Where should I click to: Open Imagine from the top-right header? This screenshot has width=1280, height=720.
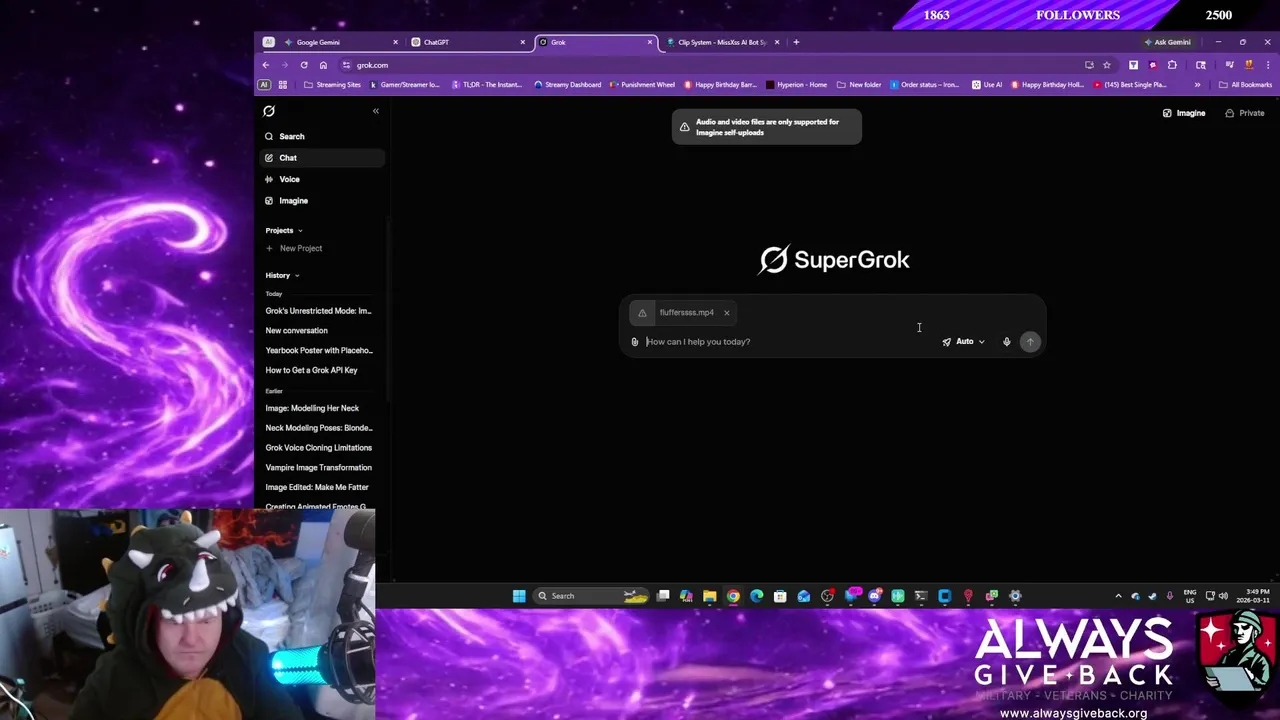pyautogui.click(x=1184, y=113)
